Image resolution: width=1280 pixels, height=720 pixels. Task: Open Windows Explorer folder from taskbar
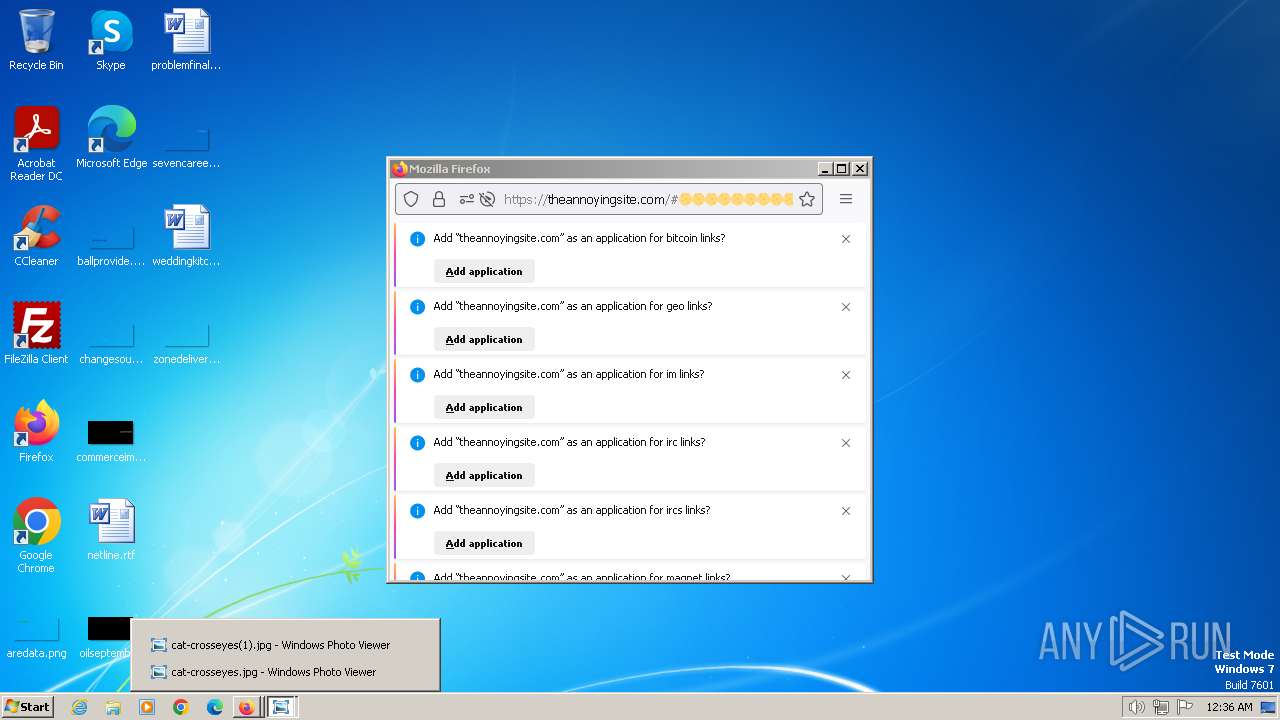coord(113,707)
